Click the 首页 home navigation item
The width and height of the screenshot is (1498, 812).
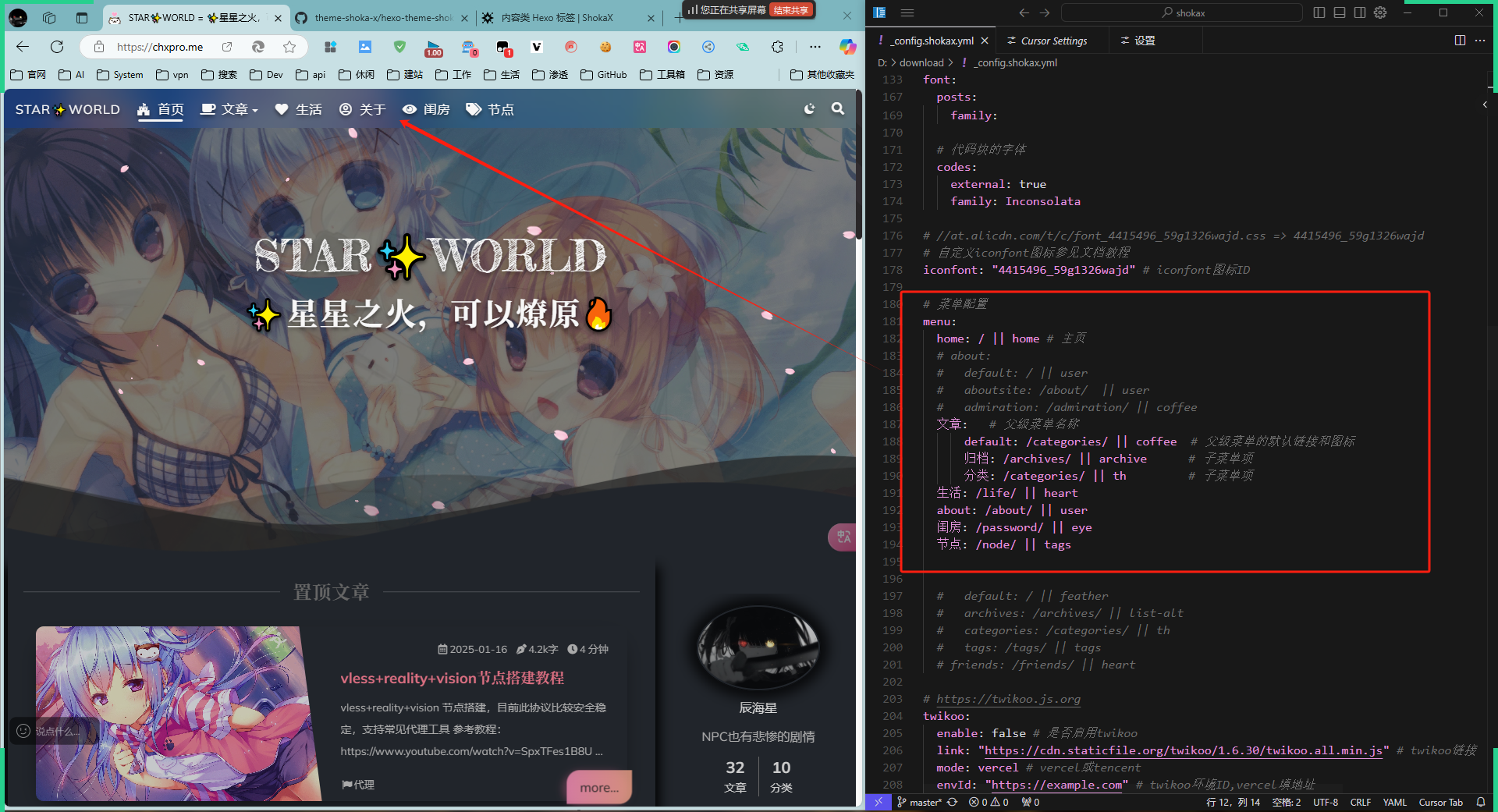[x=161, y=109]
